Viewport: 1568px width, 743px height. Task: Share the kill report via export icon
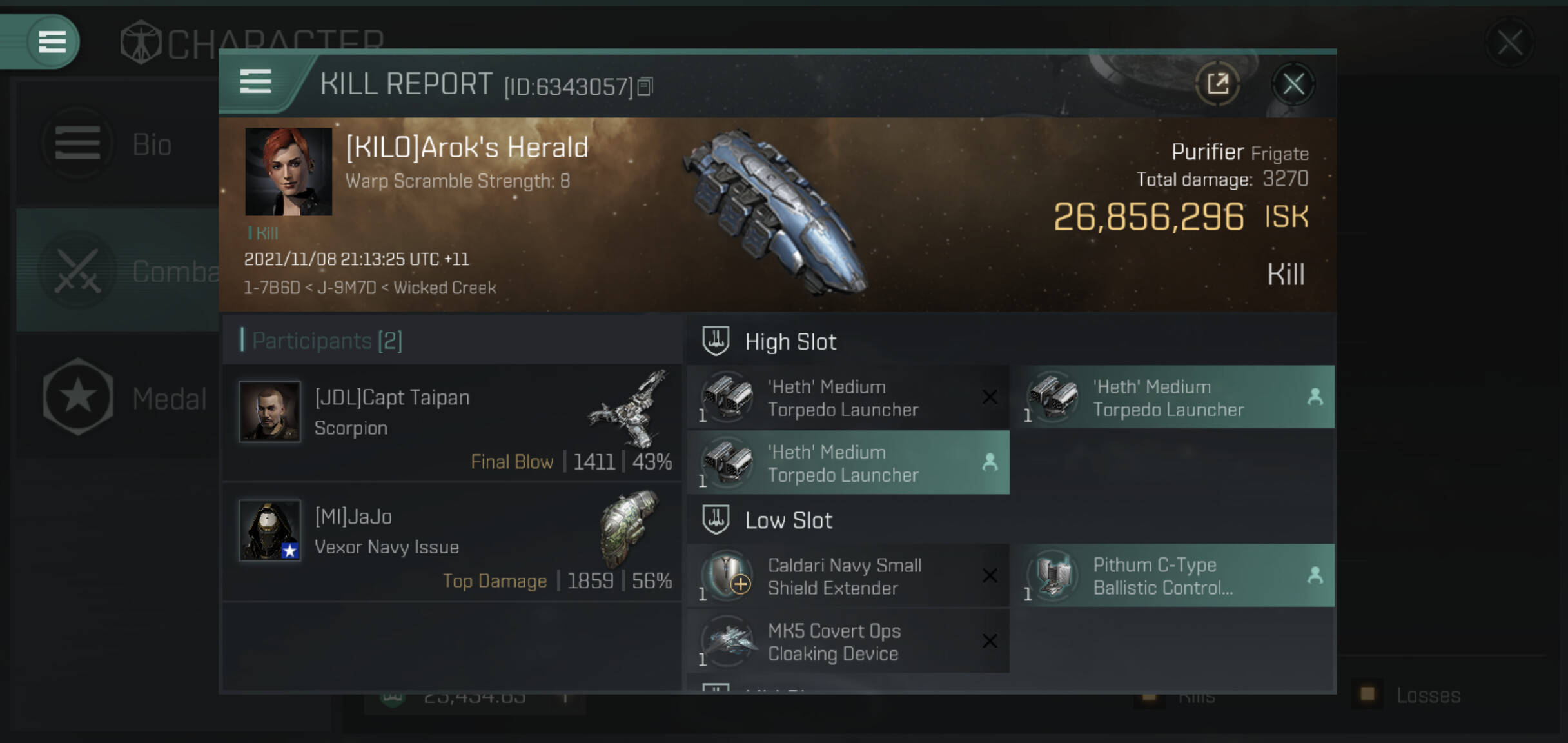[x=1217, y=84]
